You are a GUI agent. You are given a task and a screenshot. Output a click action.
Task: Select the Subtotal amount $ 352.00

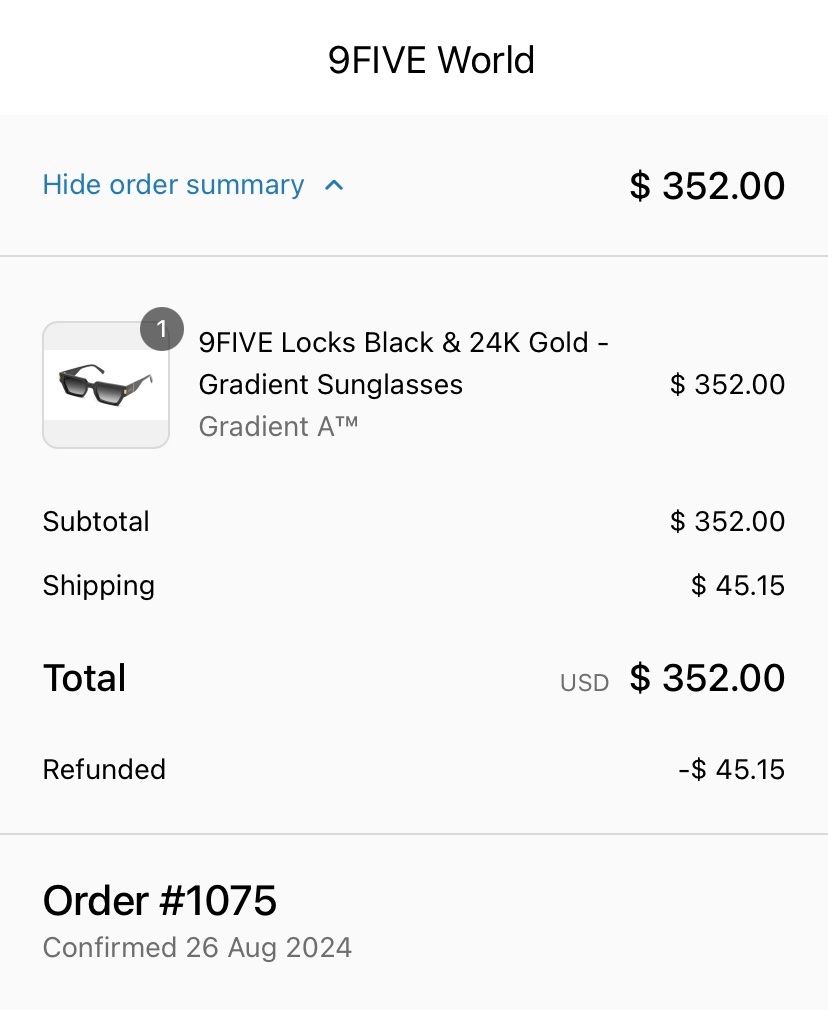coord(727,521)
